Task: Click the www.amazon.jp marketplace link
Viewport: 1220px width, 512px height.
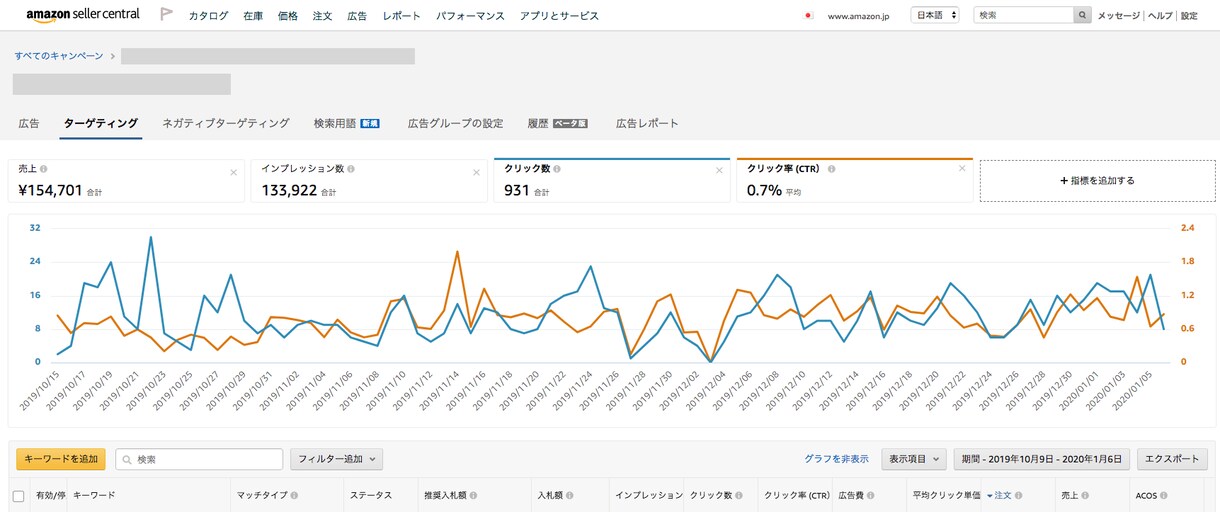Action: click(x=858, y=16)
